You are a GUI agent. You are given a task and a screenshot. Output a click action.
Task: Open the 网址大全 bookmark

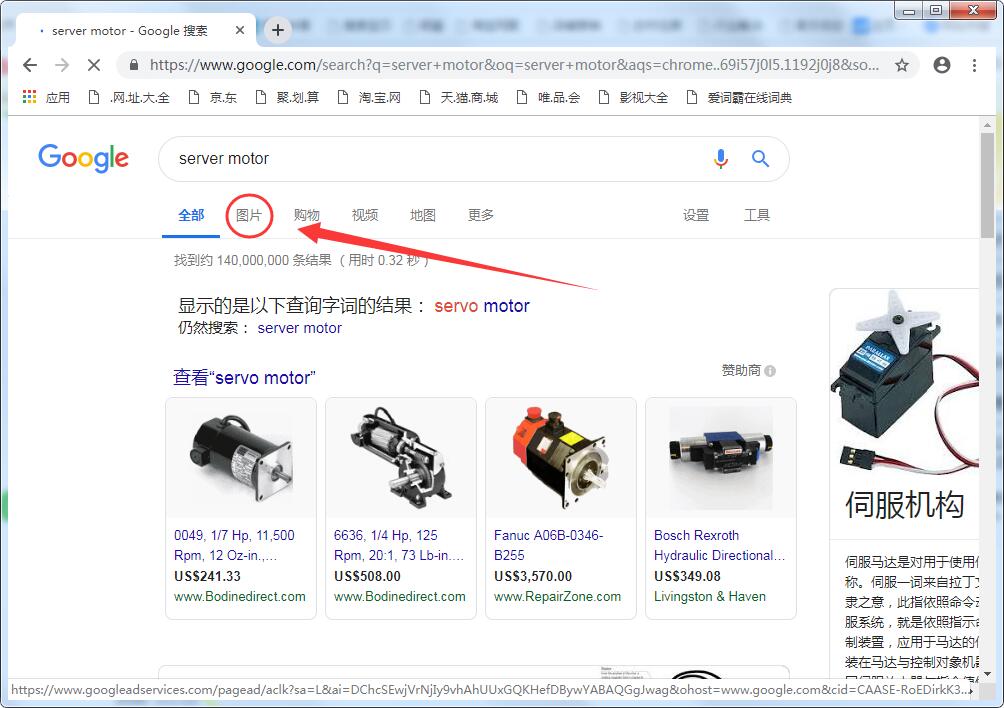pos(129,97)
